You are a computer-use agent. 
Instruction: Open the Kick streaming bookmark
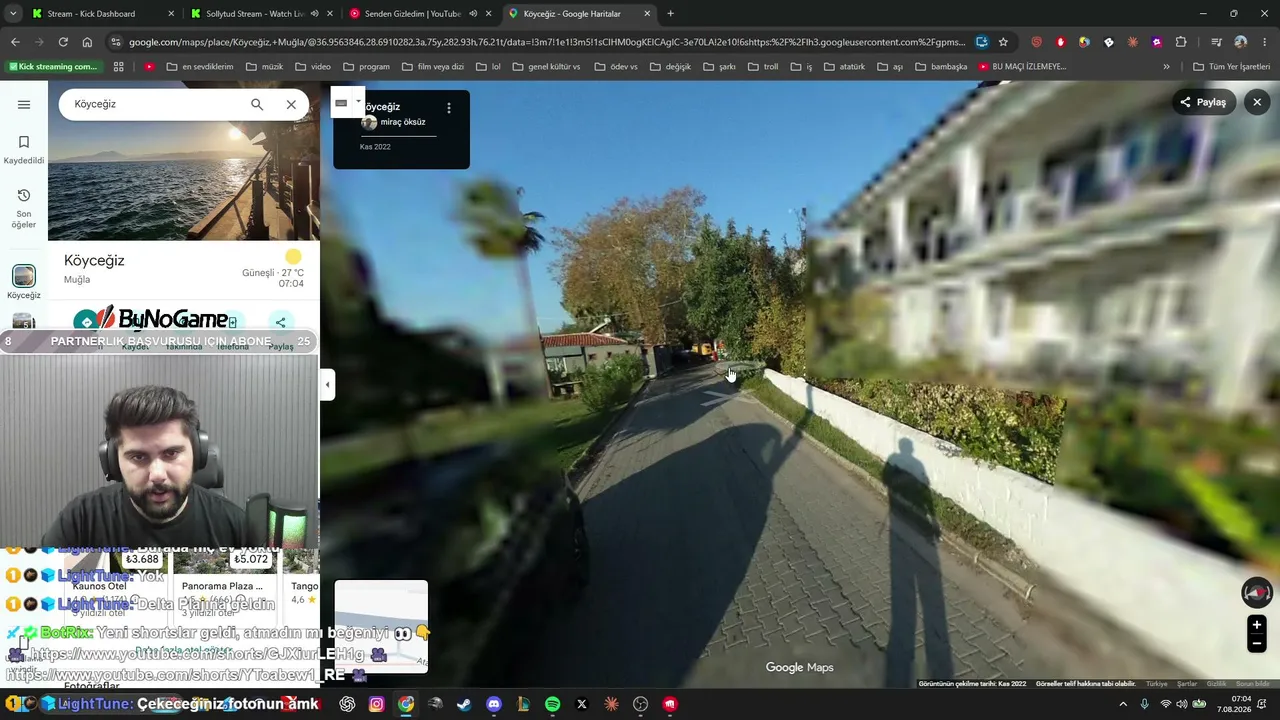[53, 67]
